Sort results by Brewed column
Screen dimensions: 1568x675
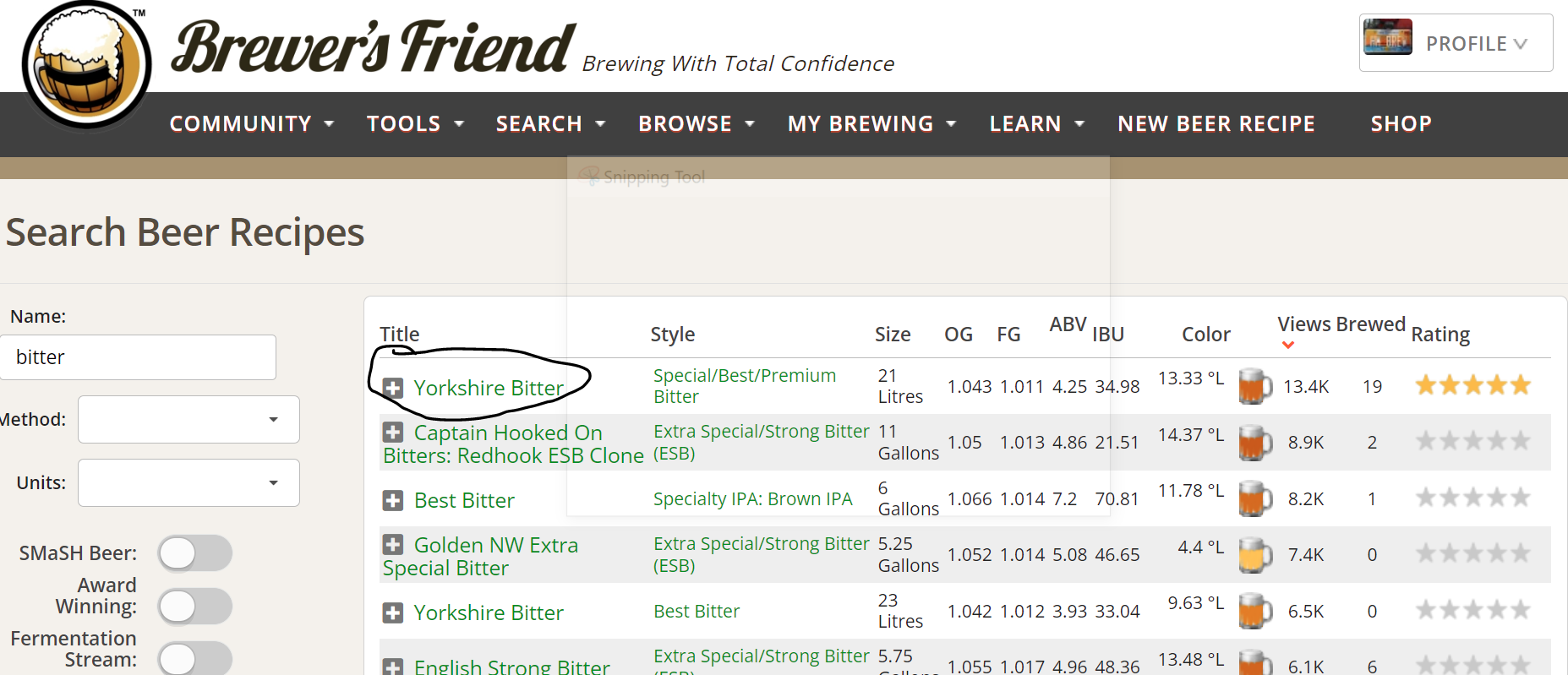point(1371,324)
